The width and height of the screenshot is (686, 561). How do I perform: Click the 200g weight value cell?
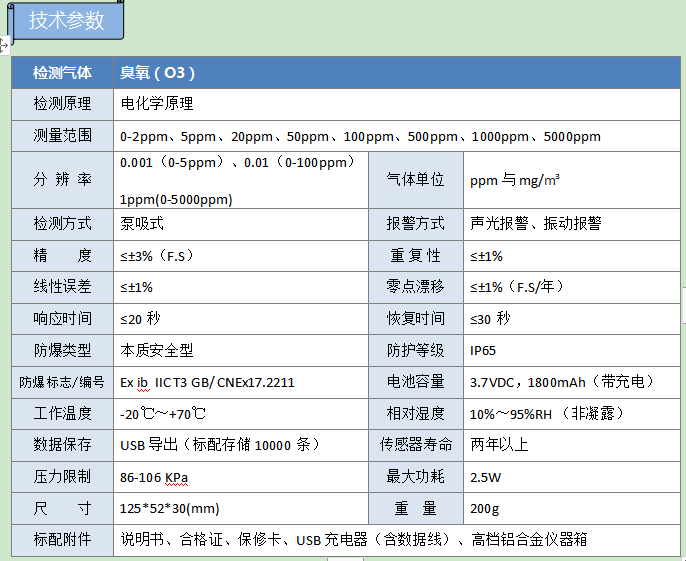click(484, 509)
